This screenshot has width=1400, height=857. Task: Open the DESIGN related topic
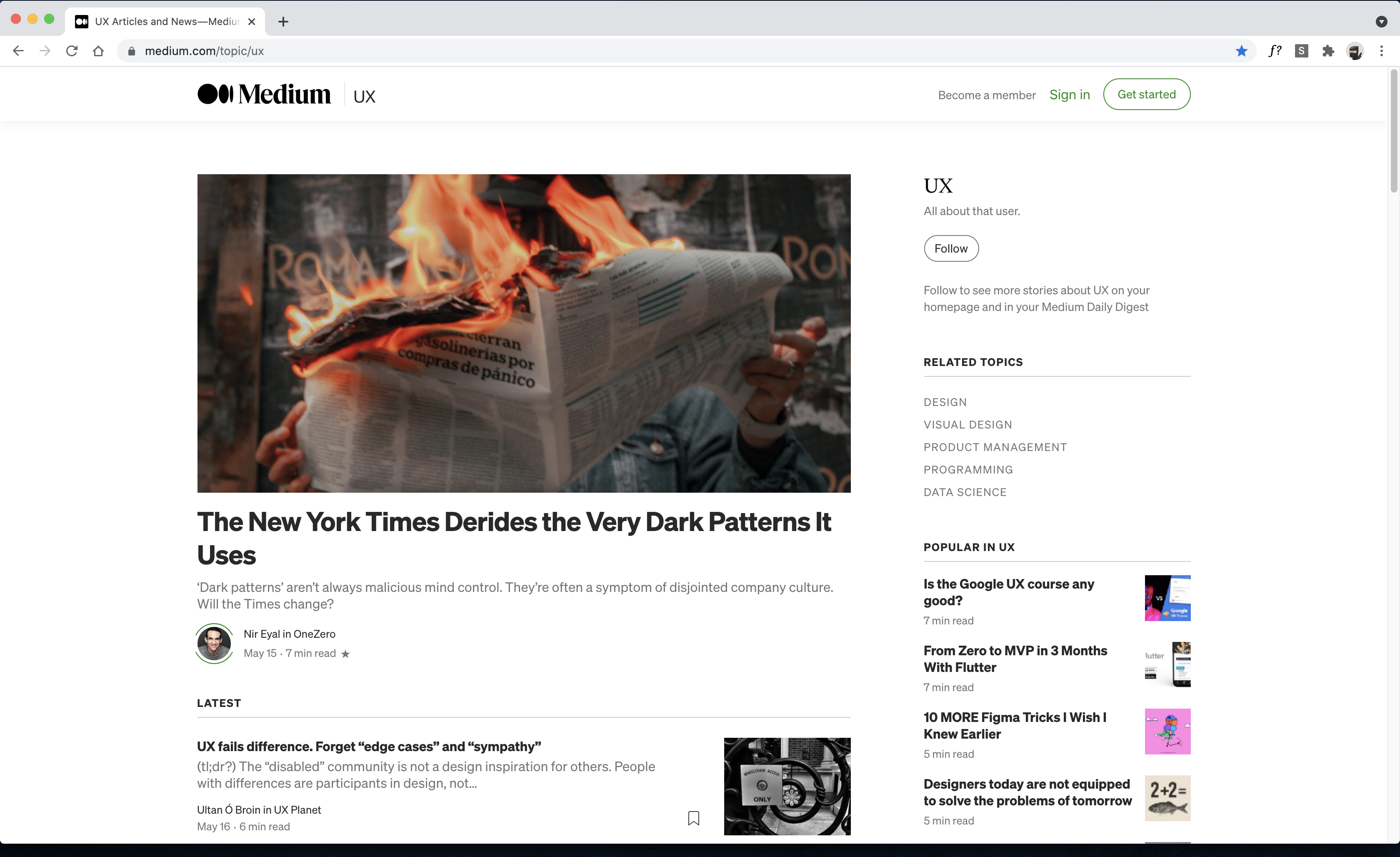(945, 402)
